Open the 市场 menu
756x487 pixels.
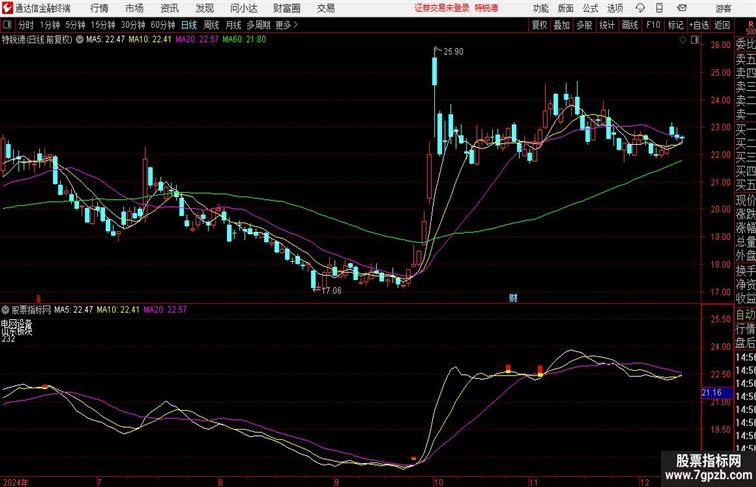tap(135, 8)
